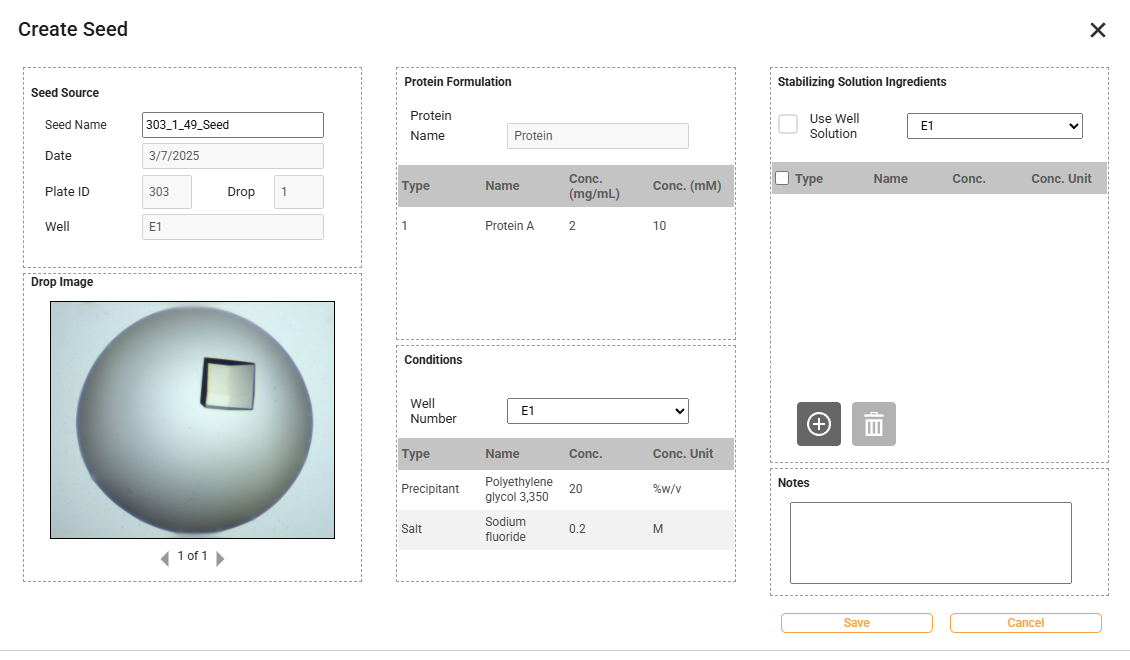Image resolution: width=1130 pixels, height=660 pixels.
Task: Close the Create Seed dialog
Action: coord(1097,30)
